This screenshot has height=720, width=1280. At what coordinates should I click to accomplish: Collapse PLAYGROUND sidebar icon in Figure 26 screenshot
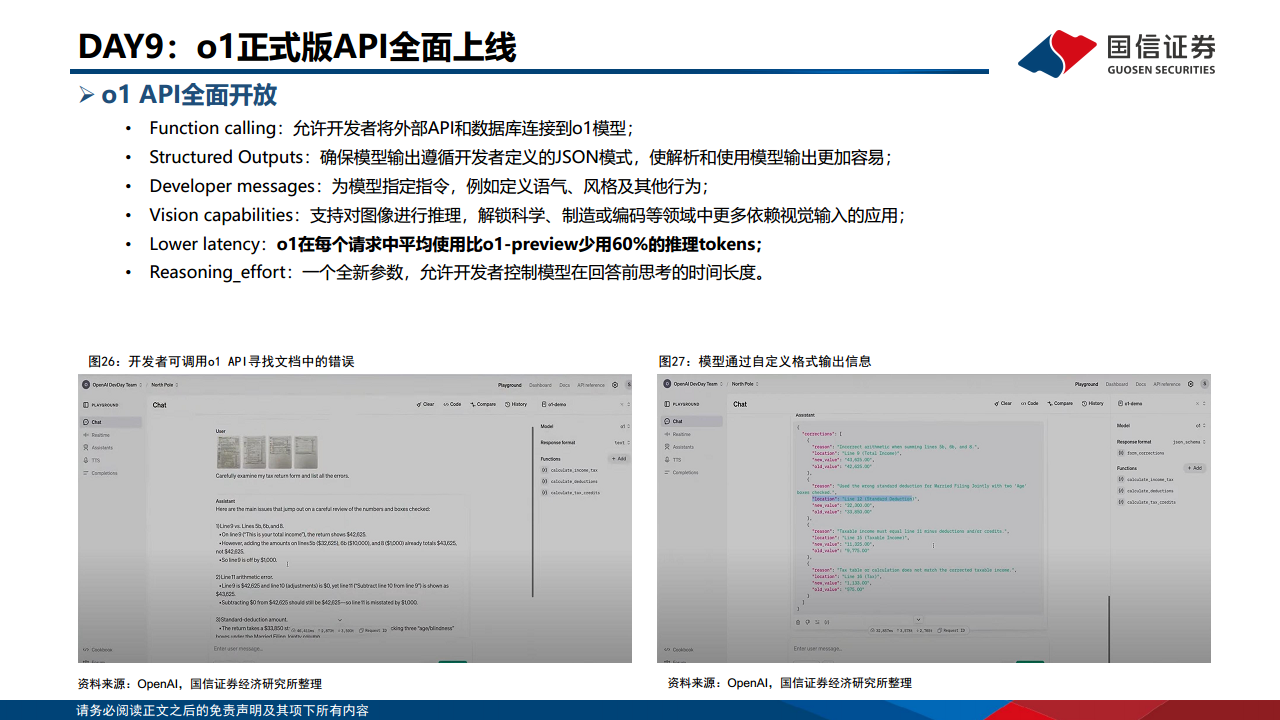[x=86, y=405]
